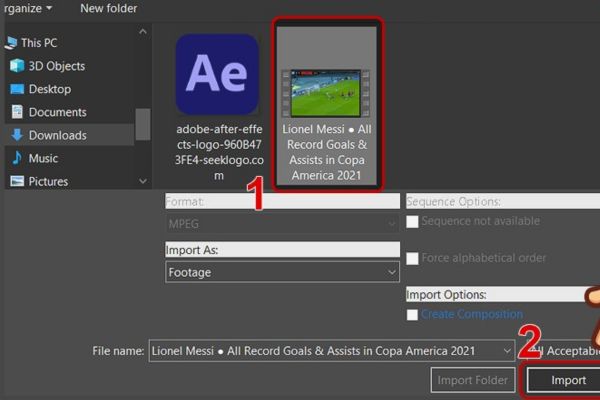Go to the Desktop location
This screenshot has width=600, height=400.
50,89
